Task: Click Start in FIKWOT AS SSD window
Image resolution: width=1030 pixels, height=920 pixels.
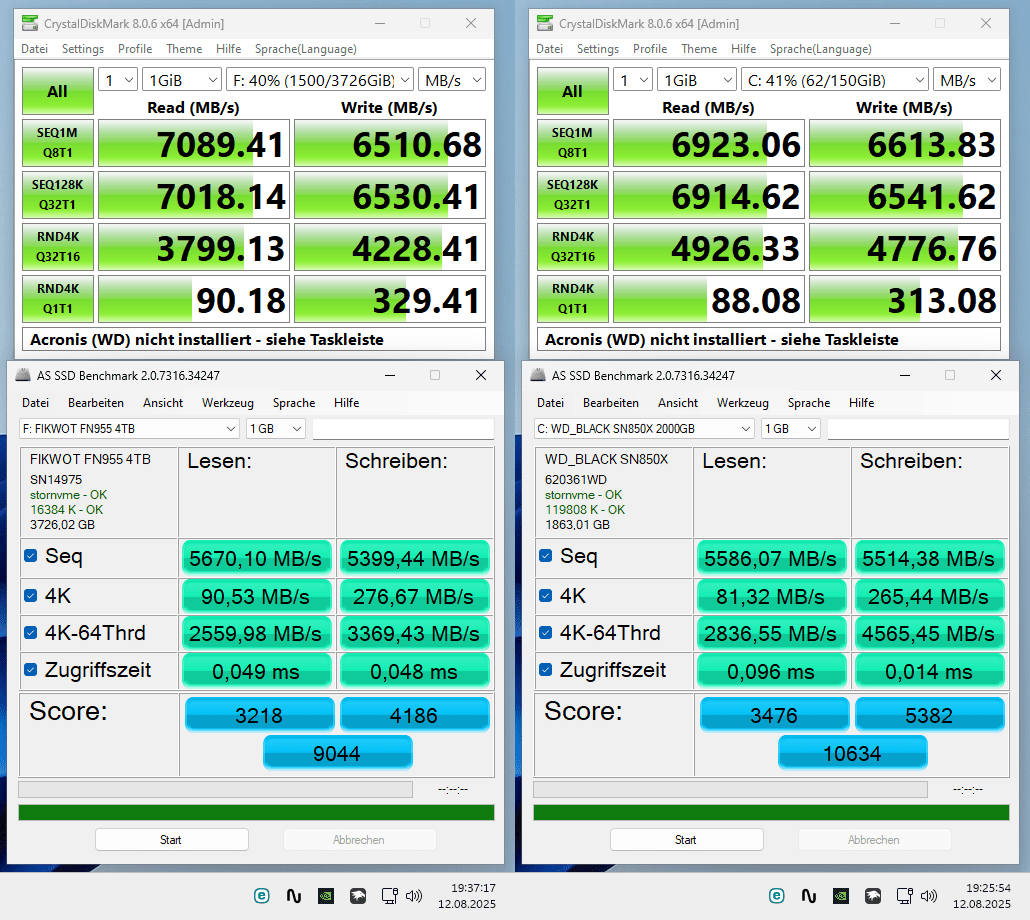Action: click(x=171, y=839)
